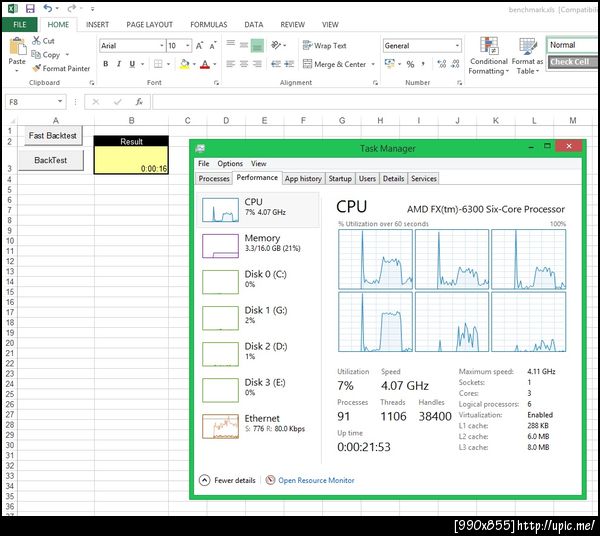Toggle Wrap Text
This screenshot has width=600, height=536.
(324, 46)
